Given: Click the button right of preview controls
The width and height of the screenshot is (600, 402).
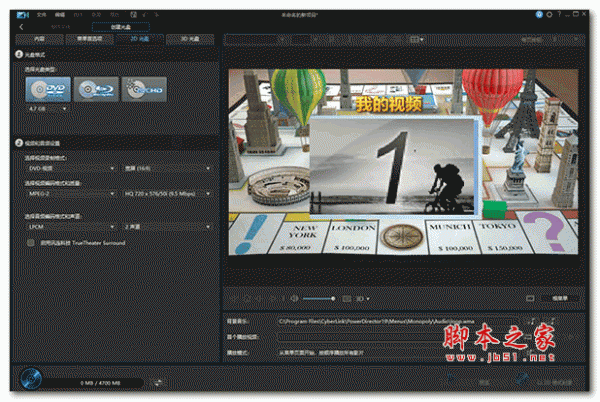Looking at the screenshot, I should [559, 298].
